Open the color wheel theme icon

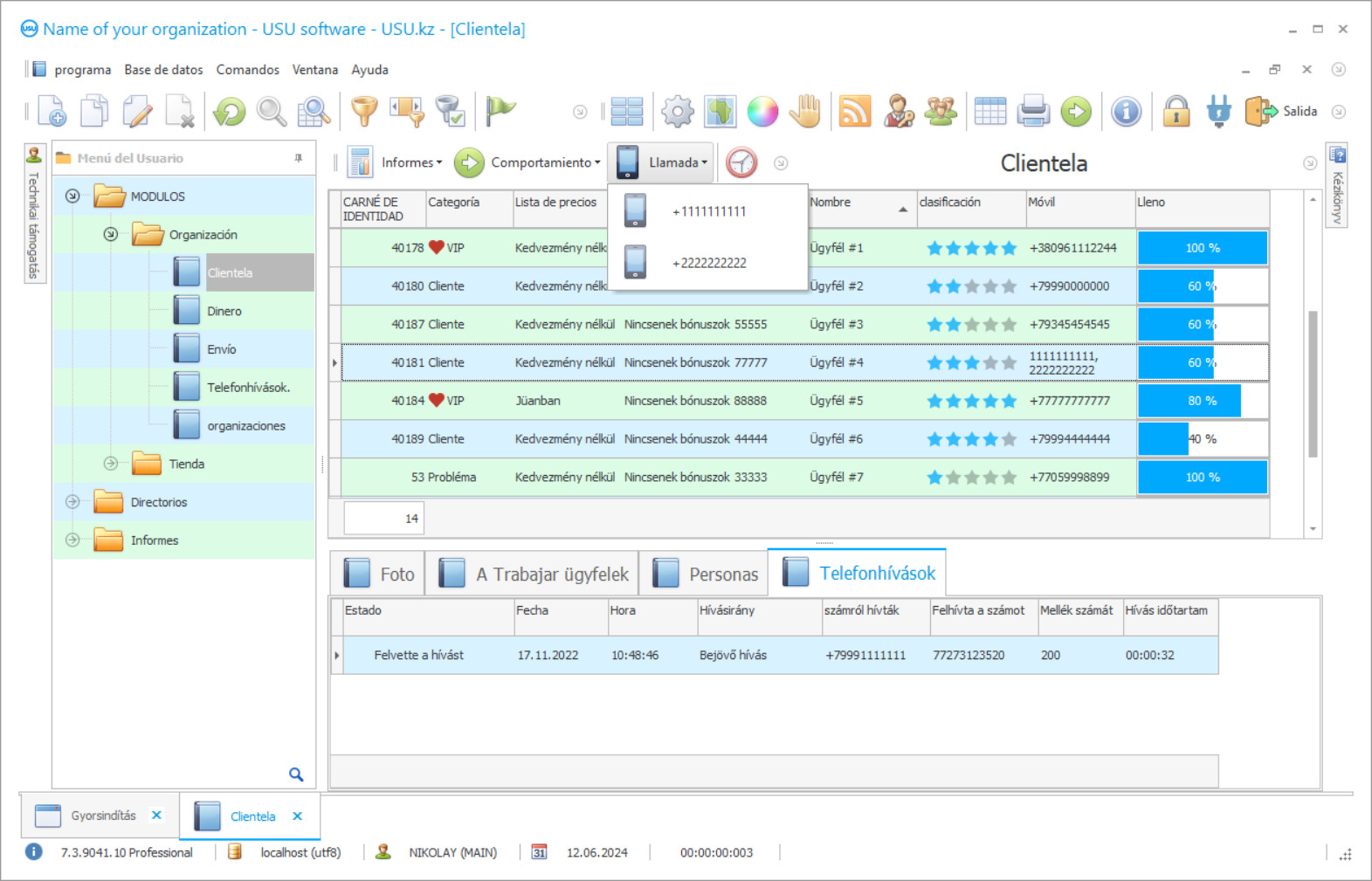762,112
